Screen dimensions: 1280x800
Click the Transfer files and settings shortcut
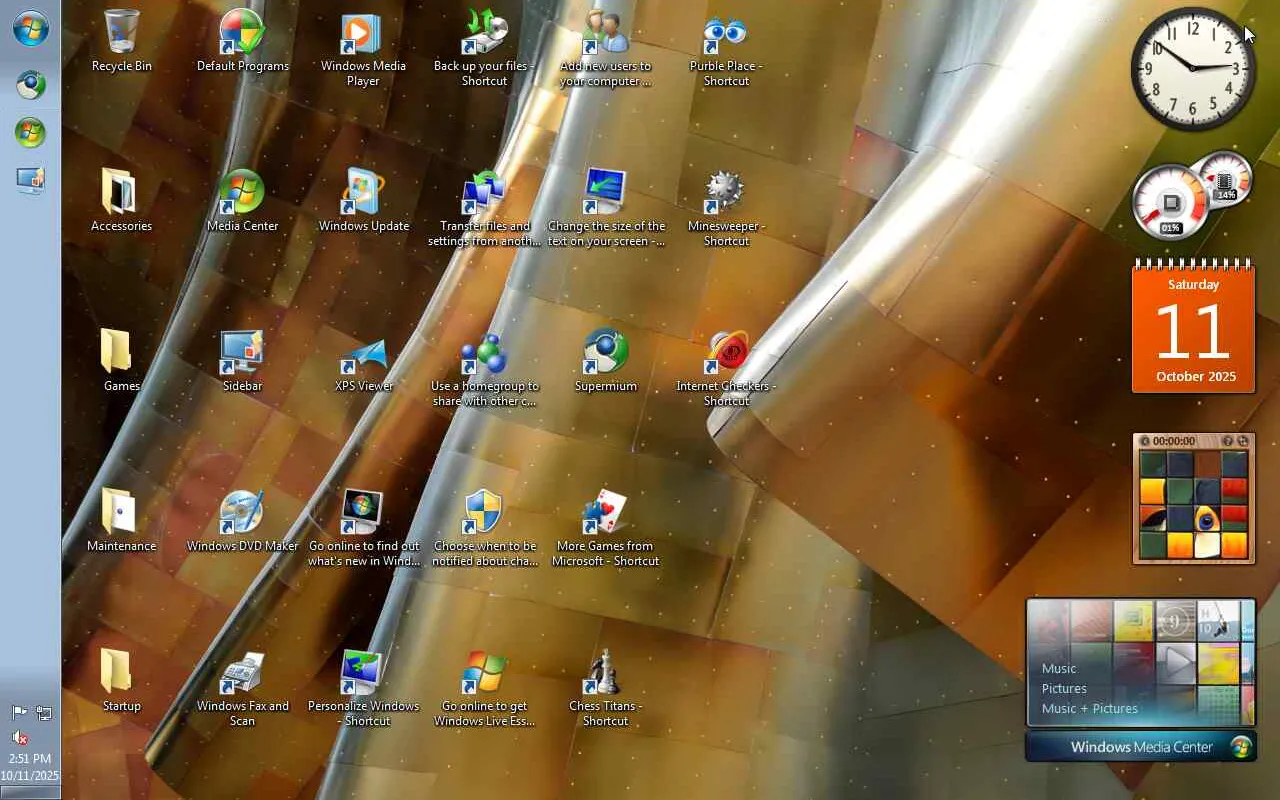pyautogui.click(x=484, y=208)
